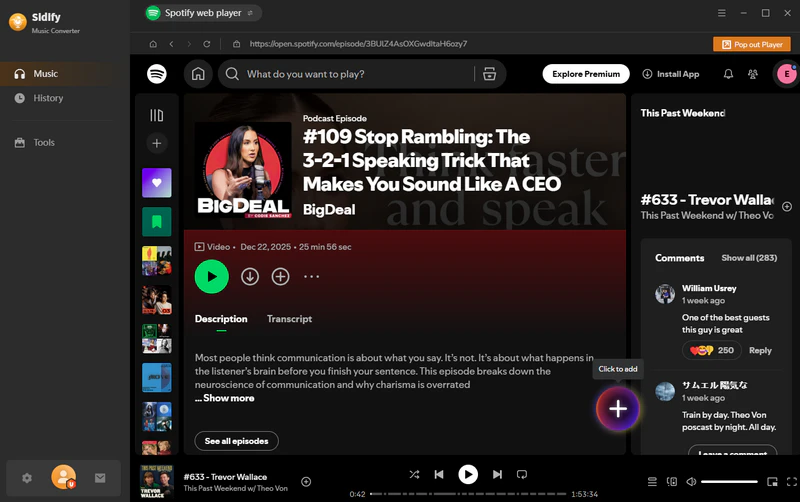Open Liked Songs heart playlist
This screenshot has width=800, height=502.
(x=157, y=183)
